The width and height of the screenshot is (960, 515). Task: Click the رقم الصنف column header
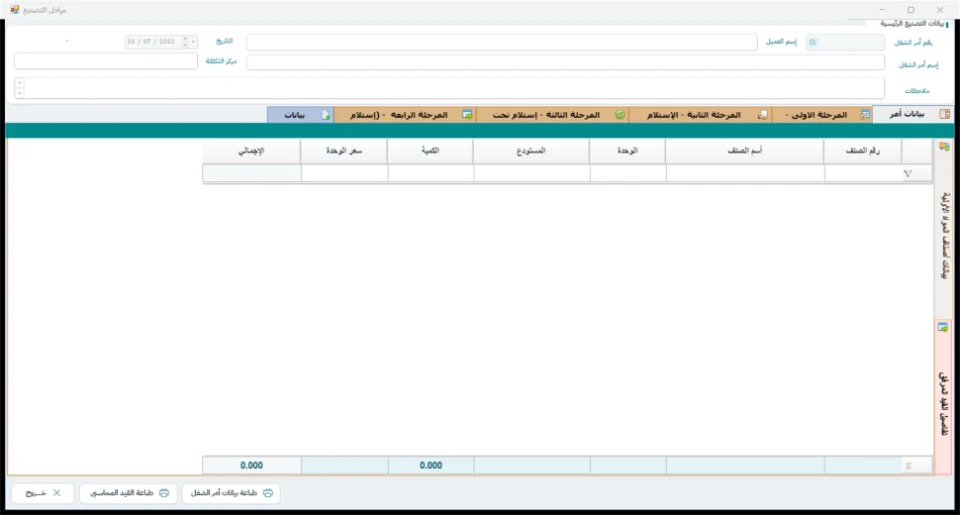click(863, 151)
